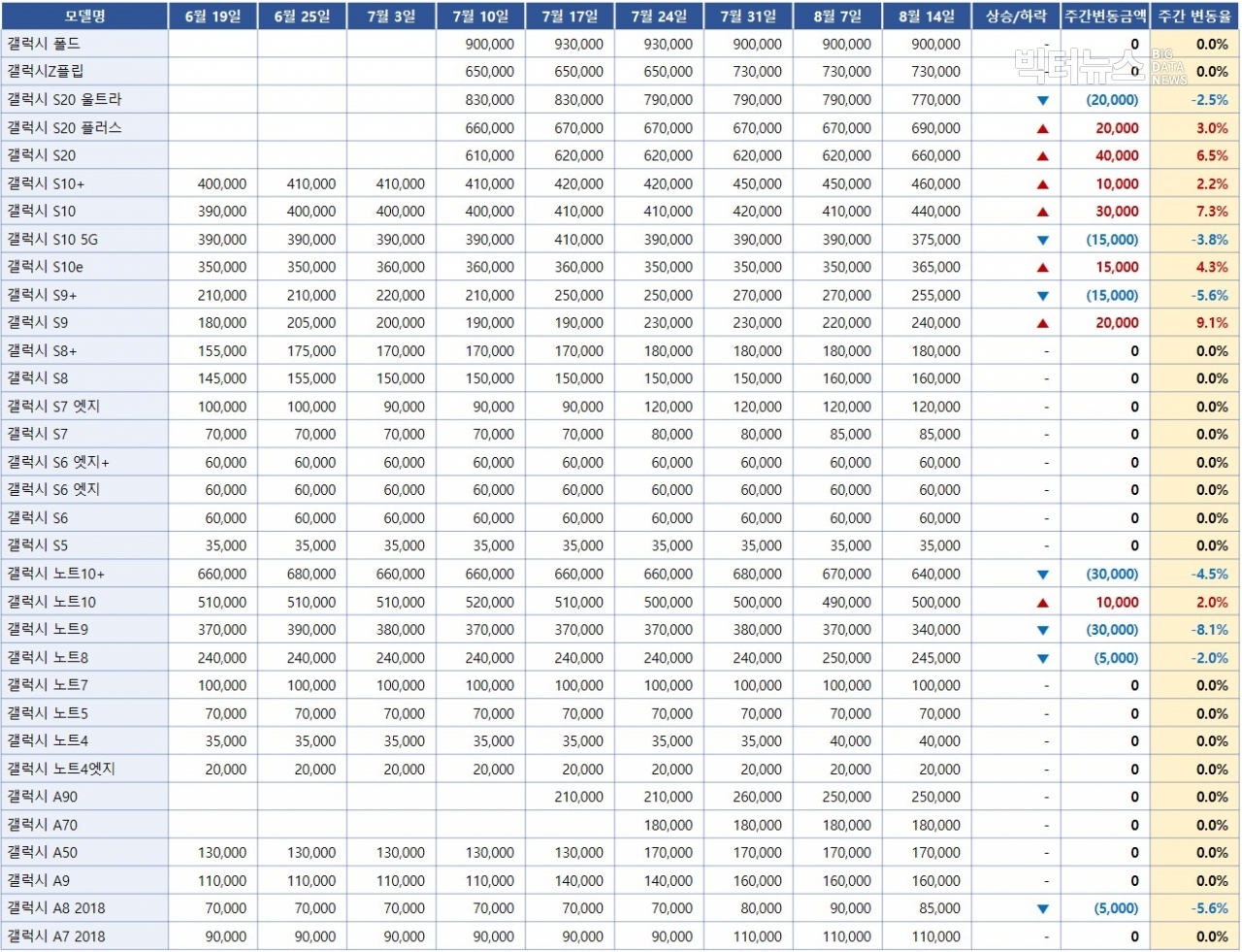Screen dimensions: 1242x952
Task: Click the red up arrow in 갤럭시 노트10 row
Action: [x=1042, y=603]
